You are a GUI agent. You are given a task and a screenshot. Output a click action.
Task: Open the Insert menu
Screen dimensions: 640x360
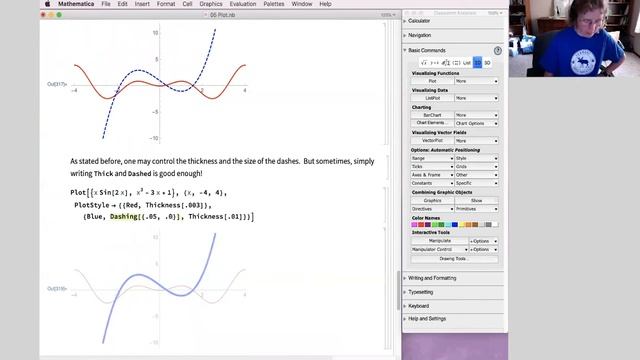[142, 4]
